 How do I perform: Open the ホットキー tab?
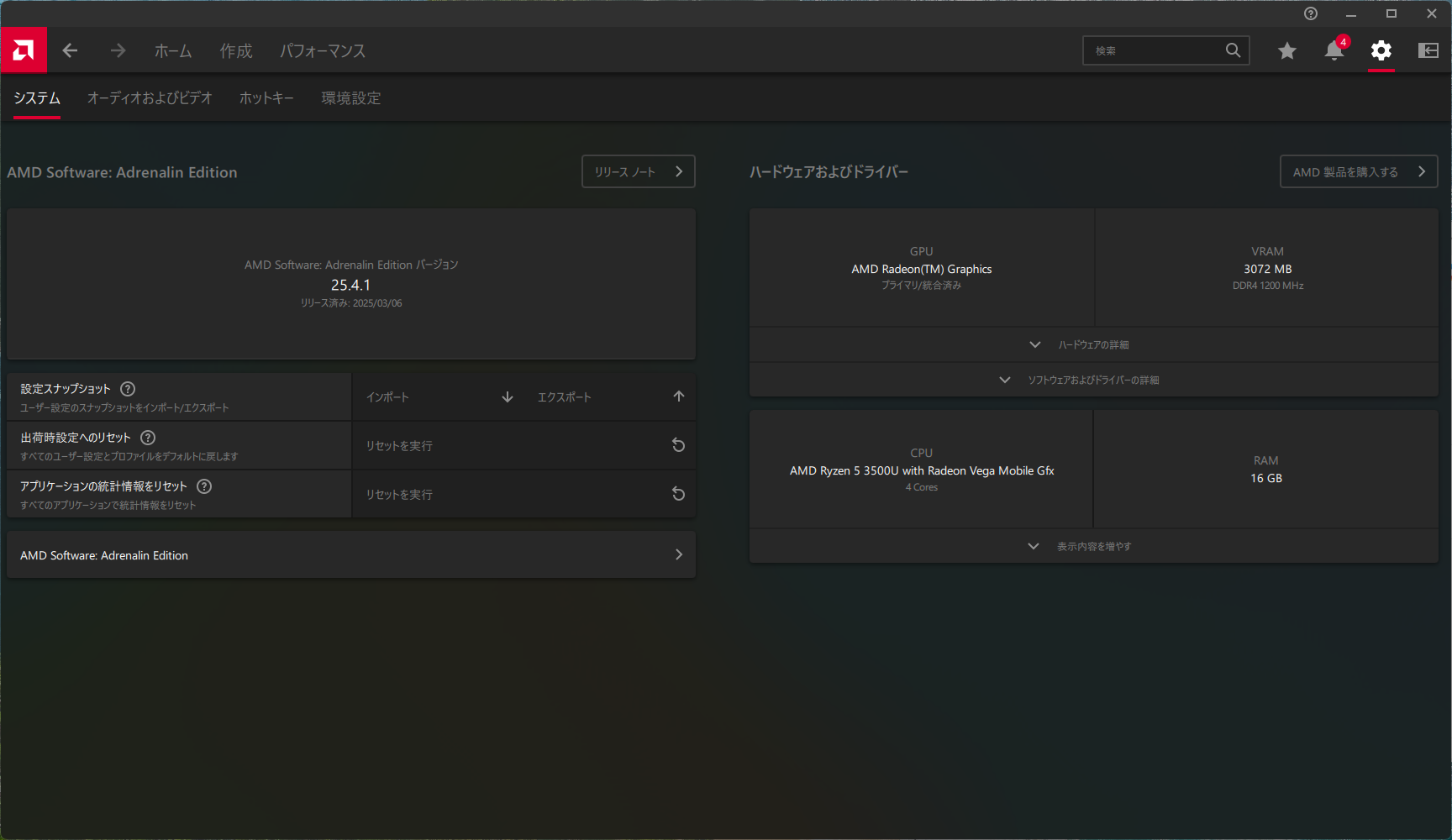pyautogui.click(x=266, y=98)
